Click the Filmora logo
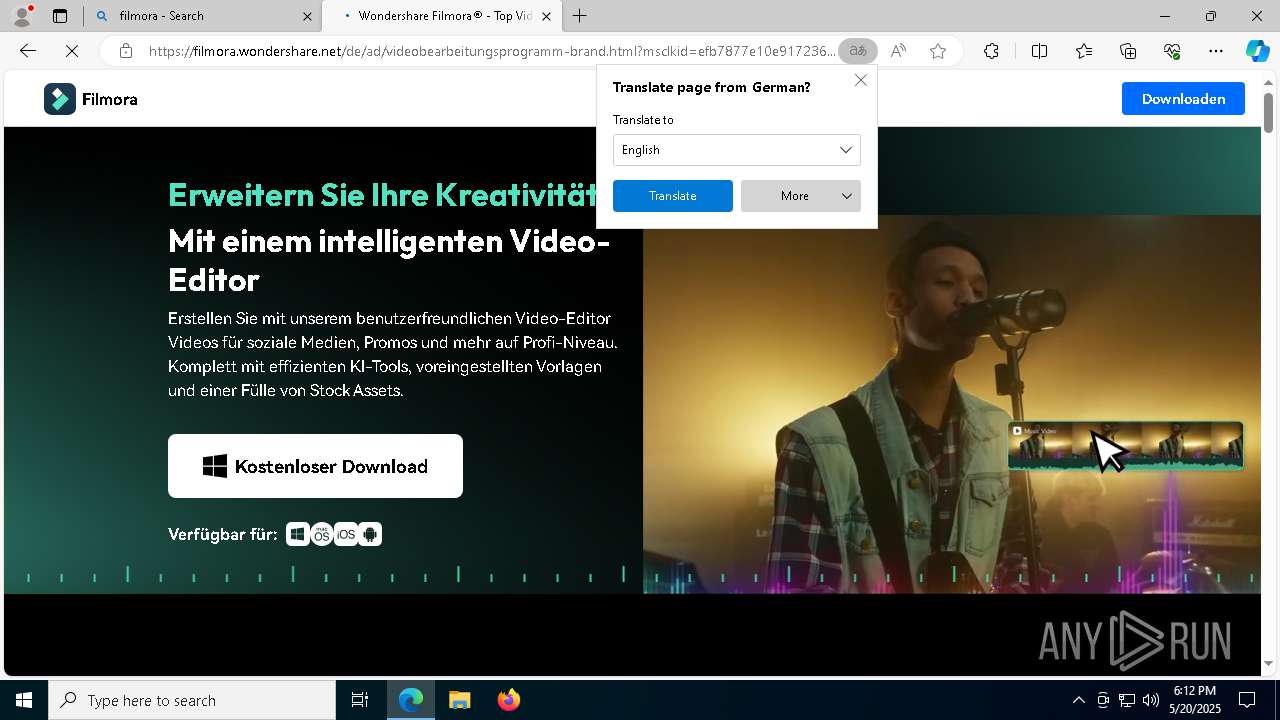1280x720 pixels. 91,99
